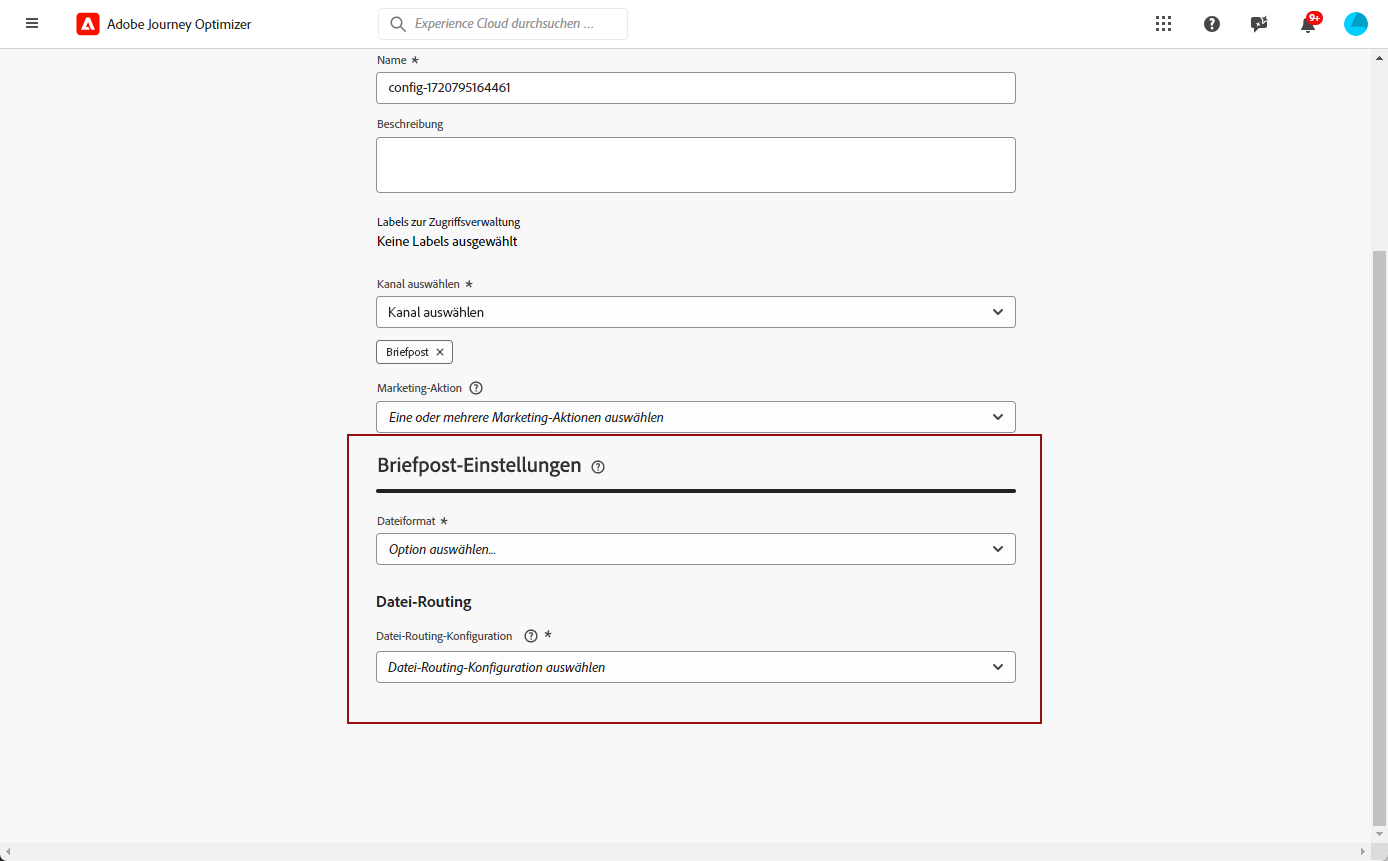Viewport: 1388px width, 861px height.
Task: Click into the Beschreibung text area
Action: pos(696,165)
